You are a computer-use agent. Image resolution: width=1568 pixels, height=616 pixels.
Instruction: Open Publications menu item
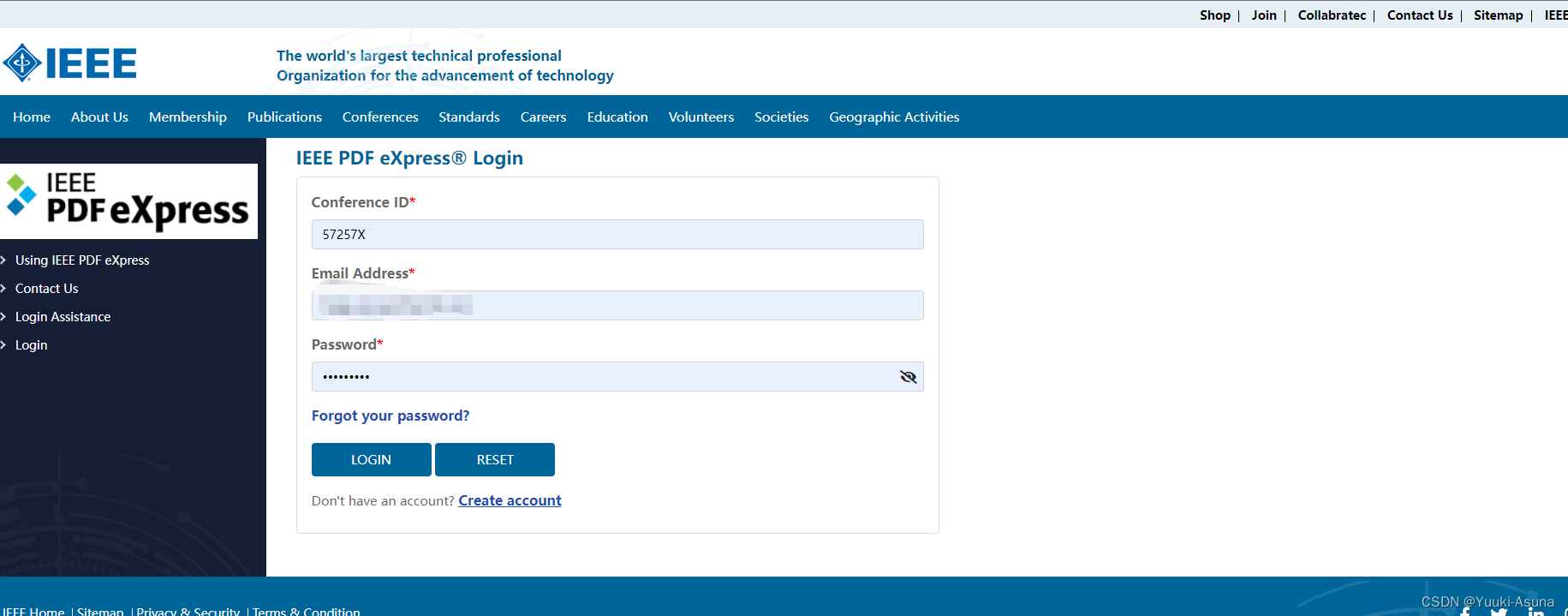284,117
